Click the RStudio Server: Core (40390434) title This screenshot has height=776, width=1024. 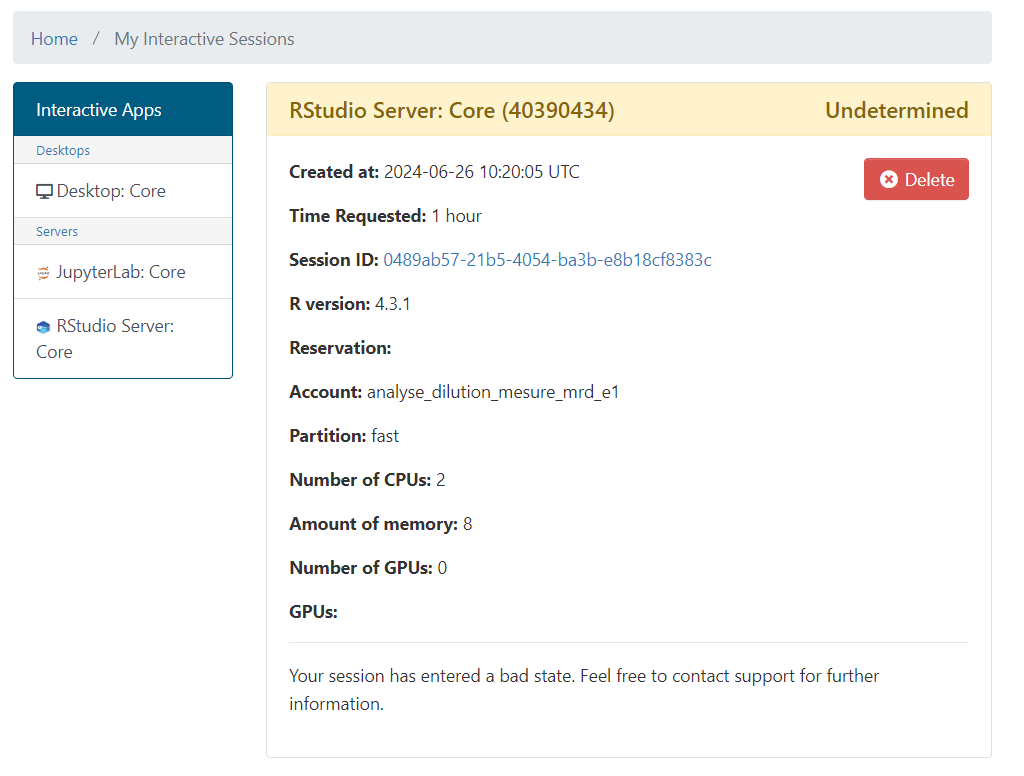pyautogui.click(x=452, y=110)
